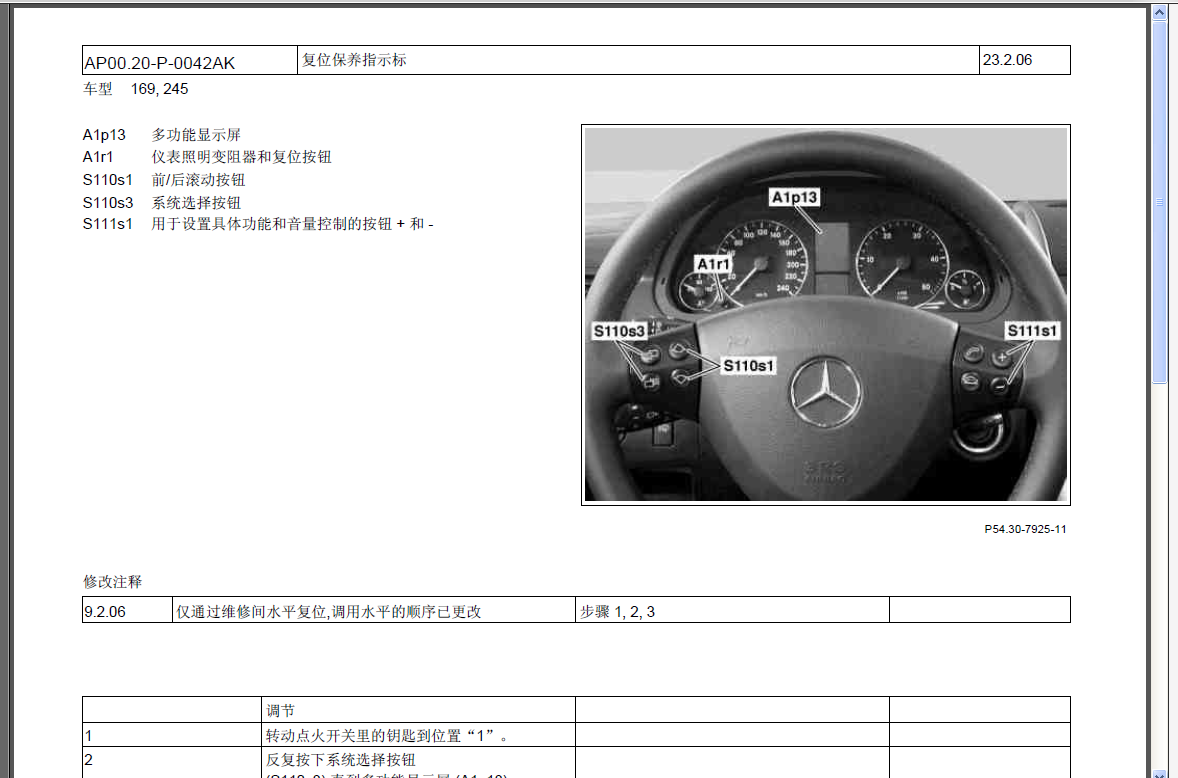Click the cell 步骤 1, 2, 3

732,610
